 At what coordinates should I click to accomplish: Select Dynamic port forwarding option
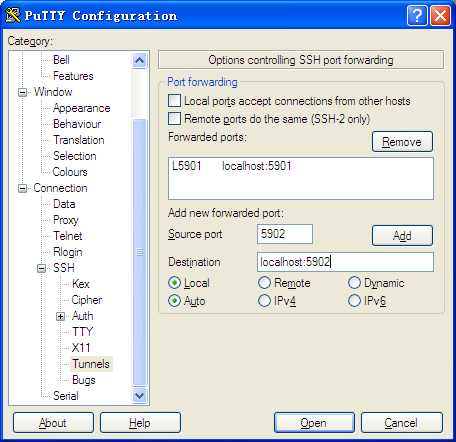[x=354, y=283]
